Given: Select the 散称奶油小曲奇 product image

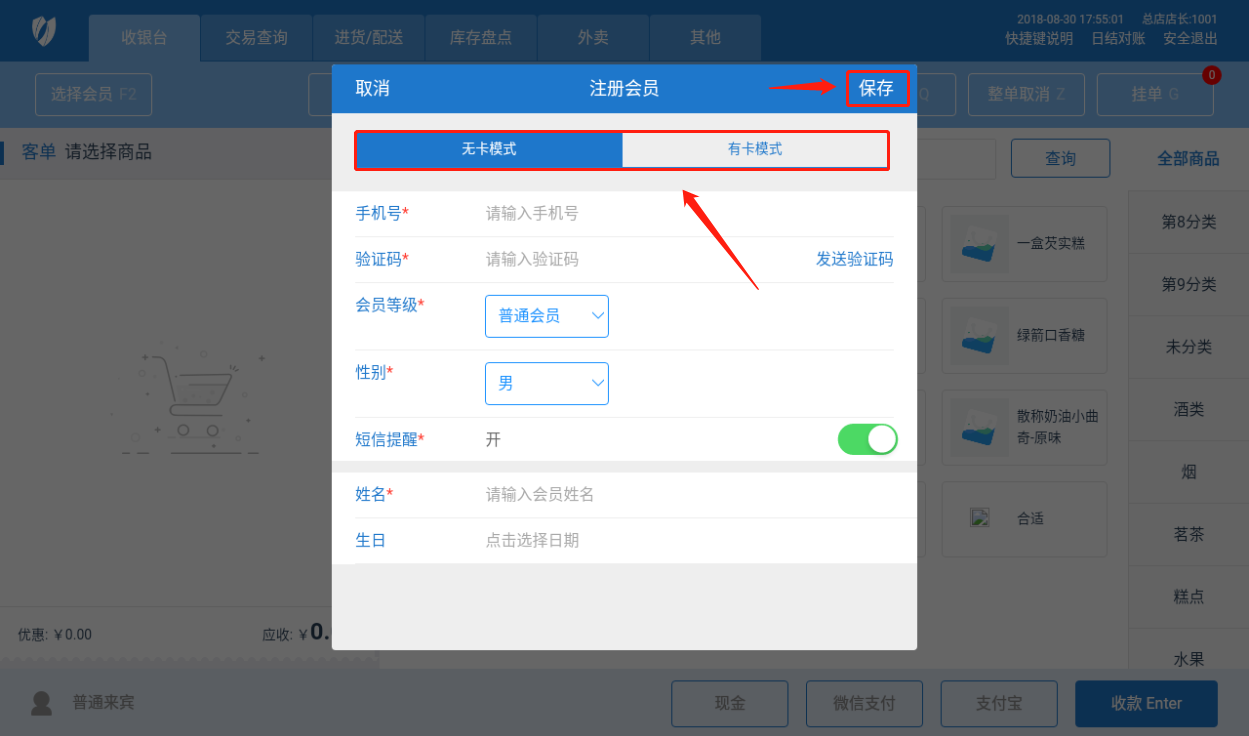Looking at the screenshot, I should pos(980,427).
